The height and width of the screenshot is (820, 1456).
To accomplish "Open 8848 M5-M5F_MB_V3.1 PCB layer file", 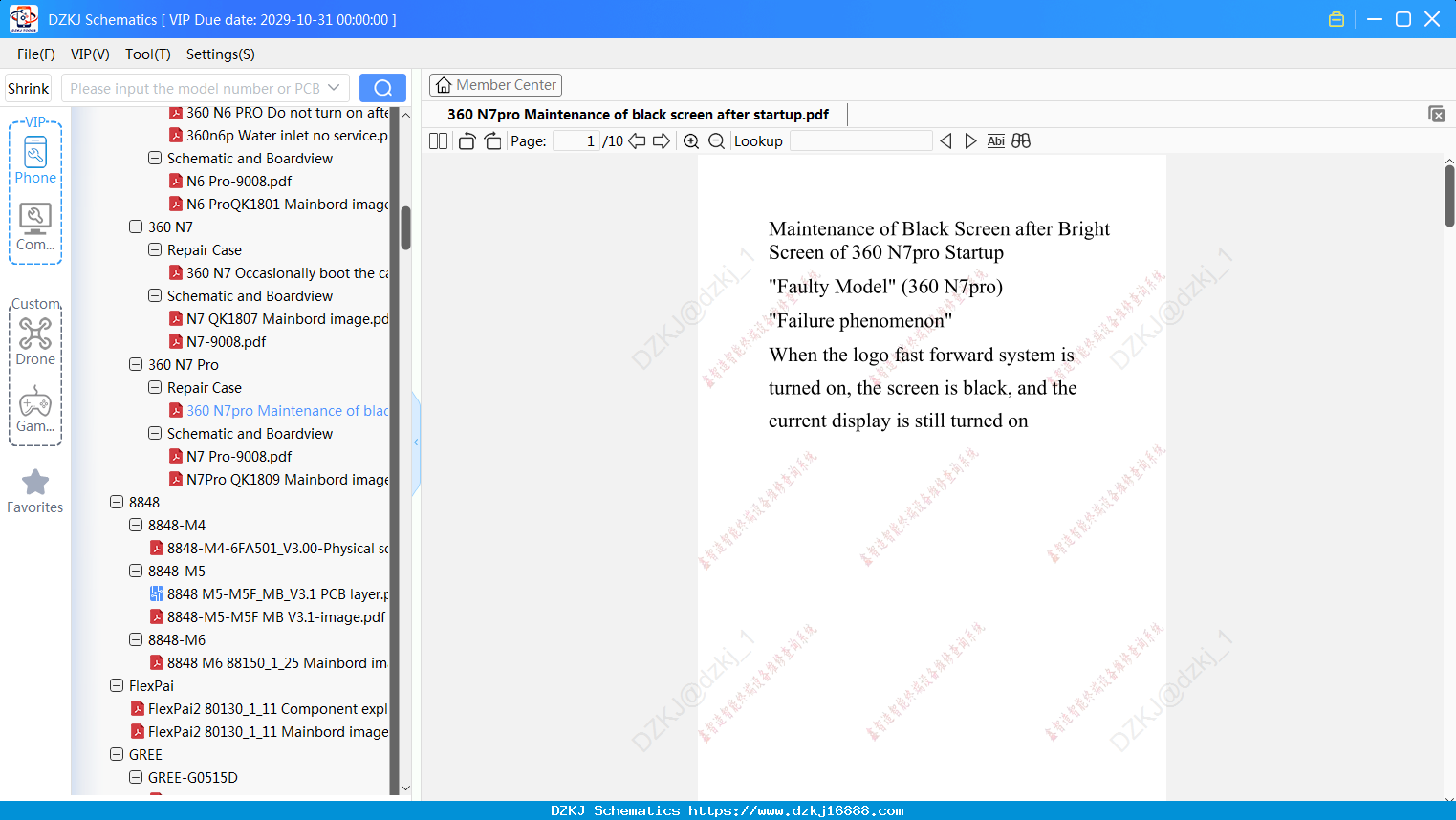I will (x=270, y=593).
